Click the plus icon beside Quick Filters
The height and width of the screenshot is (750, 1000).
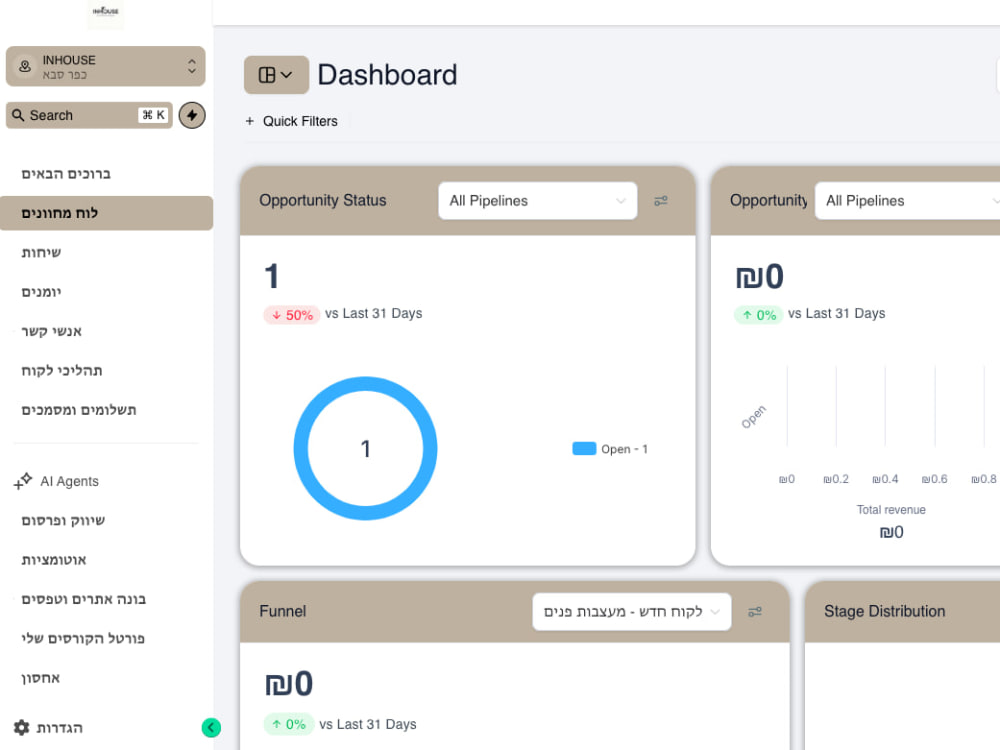250,121
